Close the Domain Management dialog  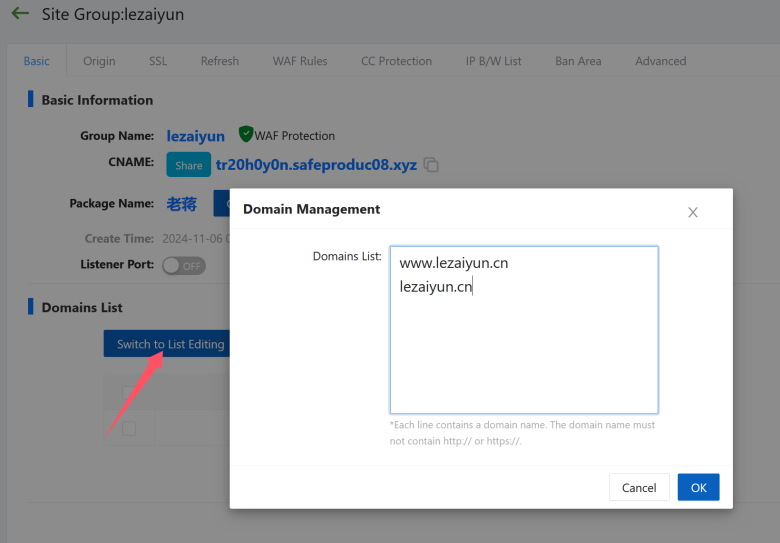pyautogui.click(x=692, y=212)
